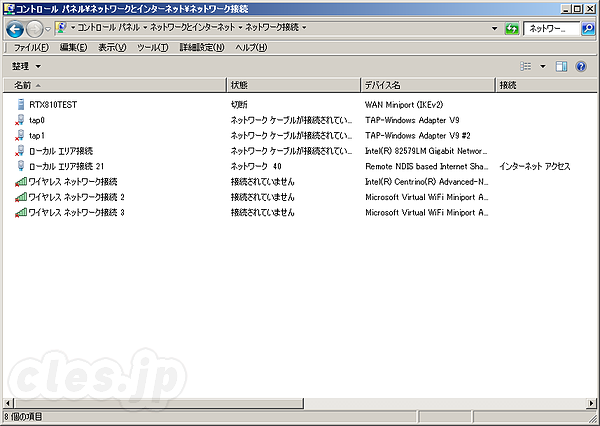Open the 整理 dropdown menu

[26, 66]
